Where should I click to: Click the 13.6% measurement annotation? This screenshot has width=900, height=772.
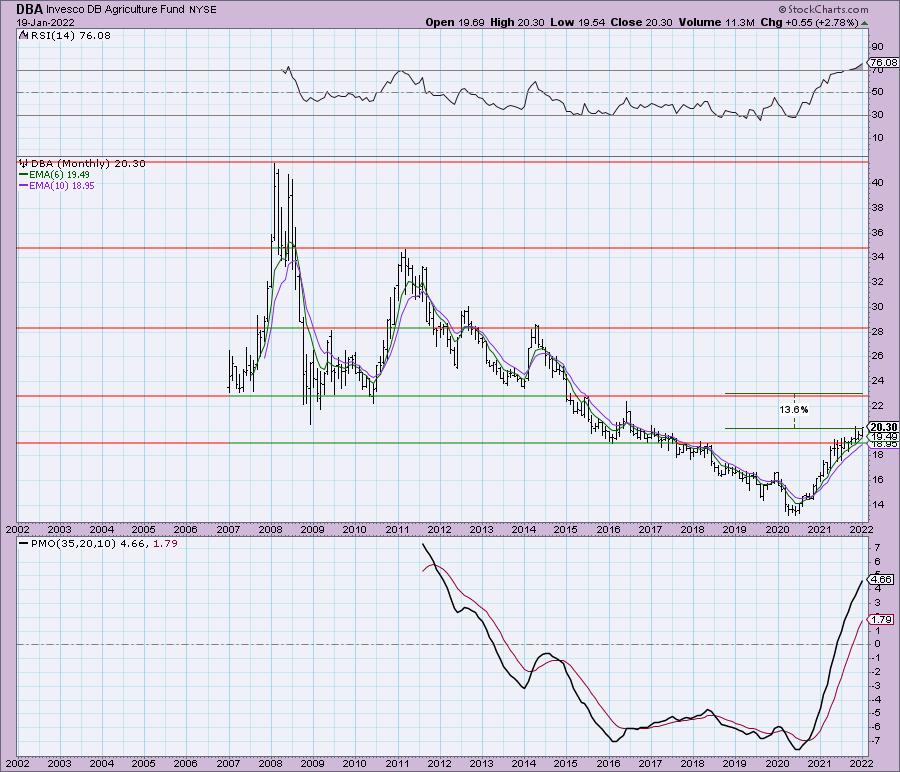click(794, 409)
